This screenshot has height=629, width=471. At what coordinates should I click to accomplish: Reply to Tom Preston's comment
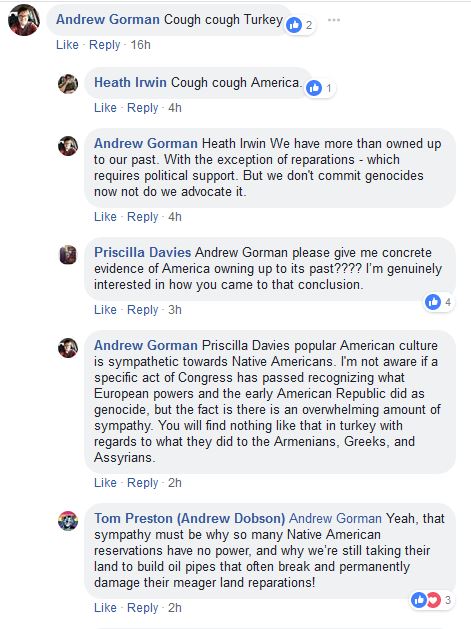[142, 608]
